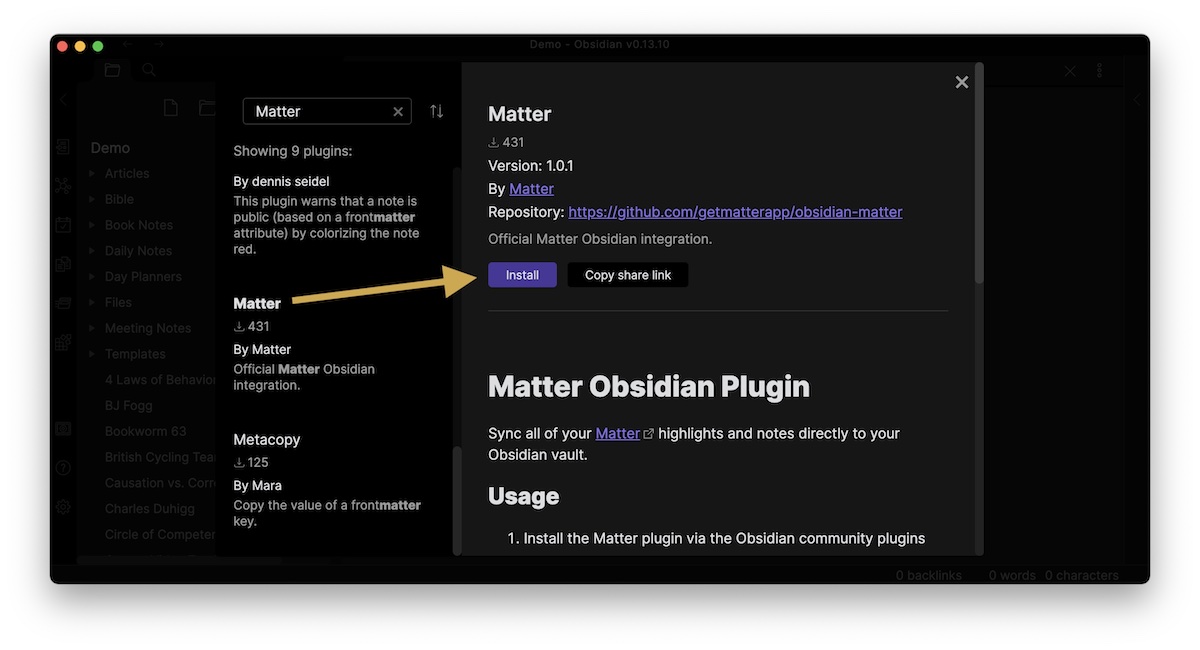
Task: Click the Copy share link button
Action: pyautogui.click(x=628, y=275)
